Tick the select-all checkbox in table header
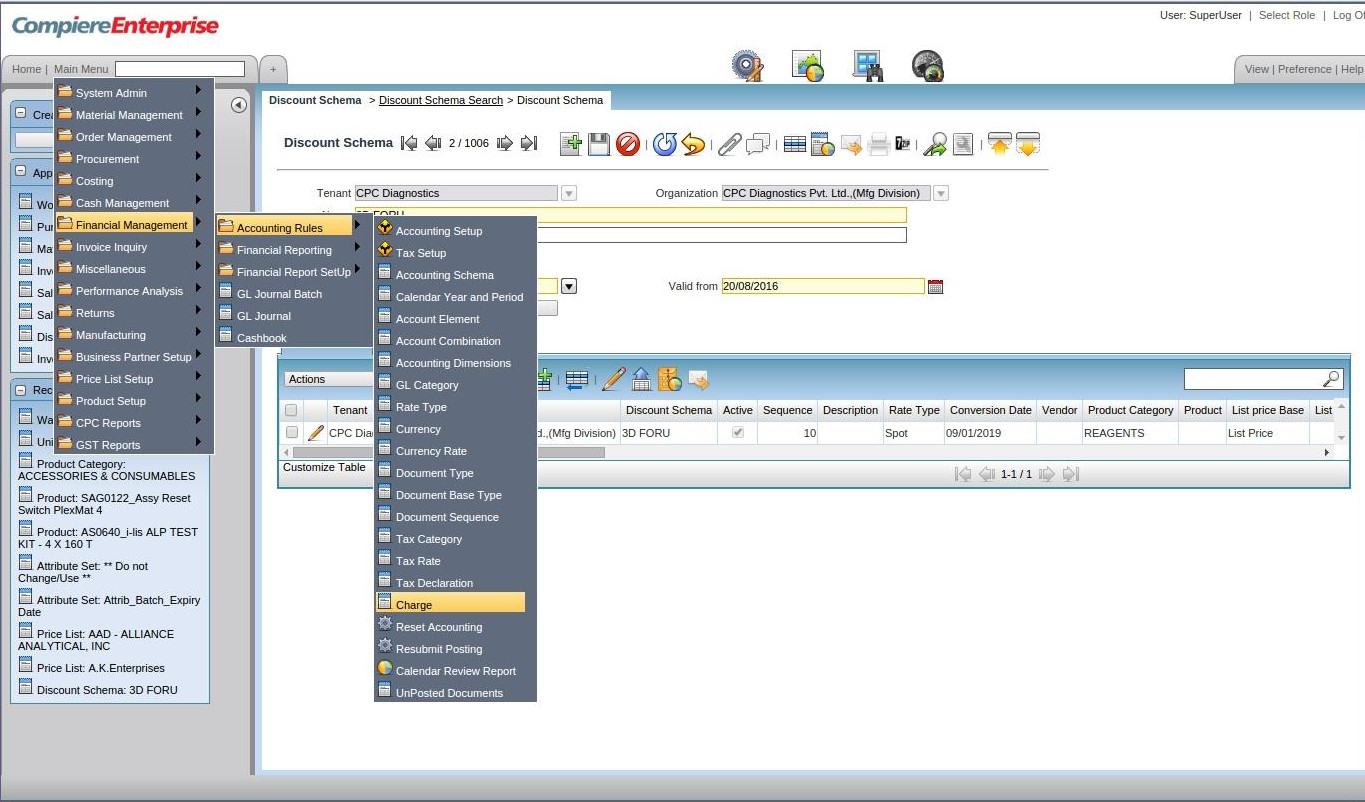Screen dimensions: 1365x802 point(291,410)
